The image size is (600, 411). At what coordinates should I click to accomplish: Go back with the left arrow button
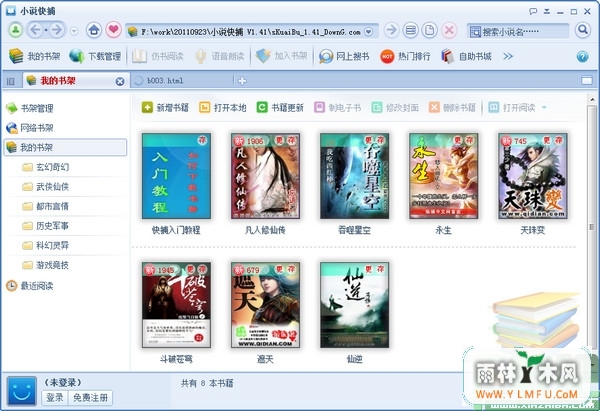coord(36,30)
